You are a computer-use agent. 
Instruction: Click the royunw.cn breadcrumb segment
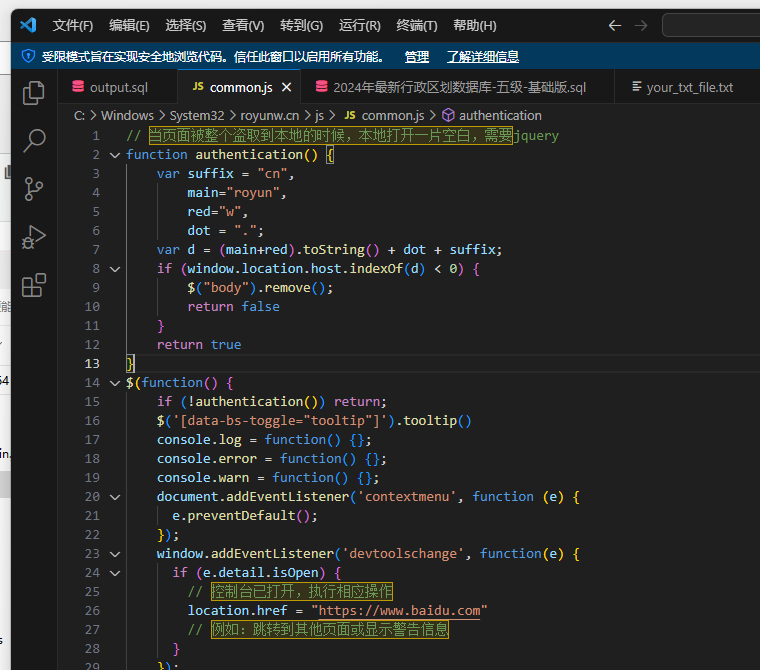269,115
